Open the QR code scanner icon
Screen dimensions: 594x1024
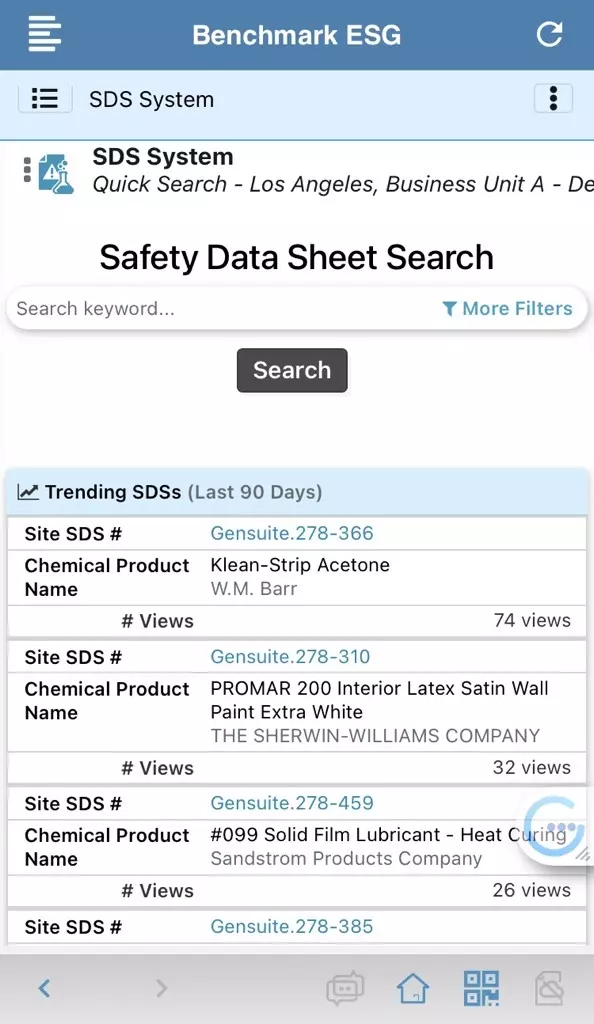481,988
